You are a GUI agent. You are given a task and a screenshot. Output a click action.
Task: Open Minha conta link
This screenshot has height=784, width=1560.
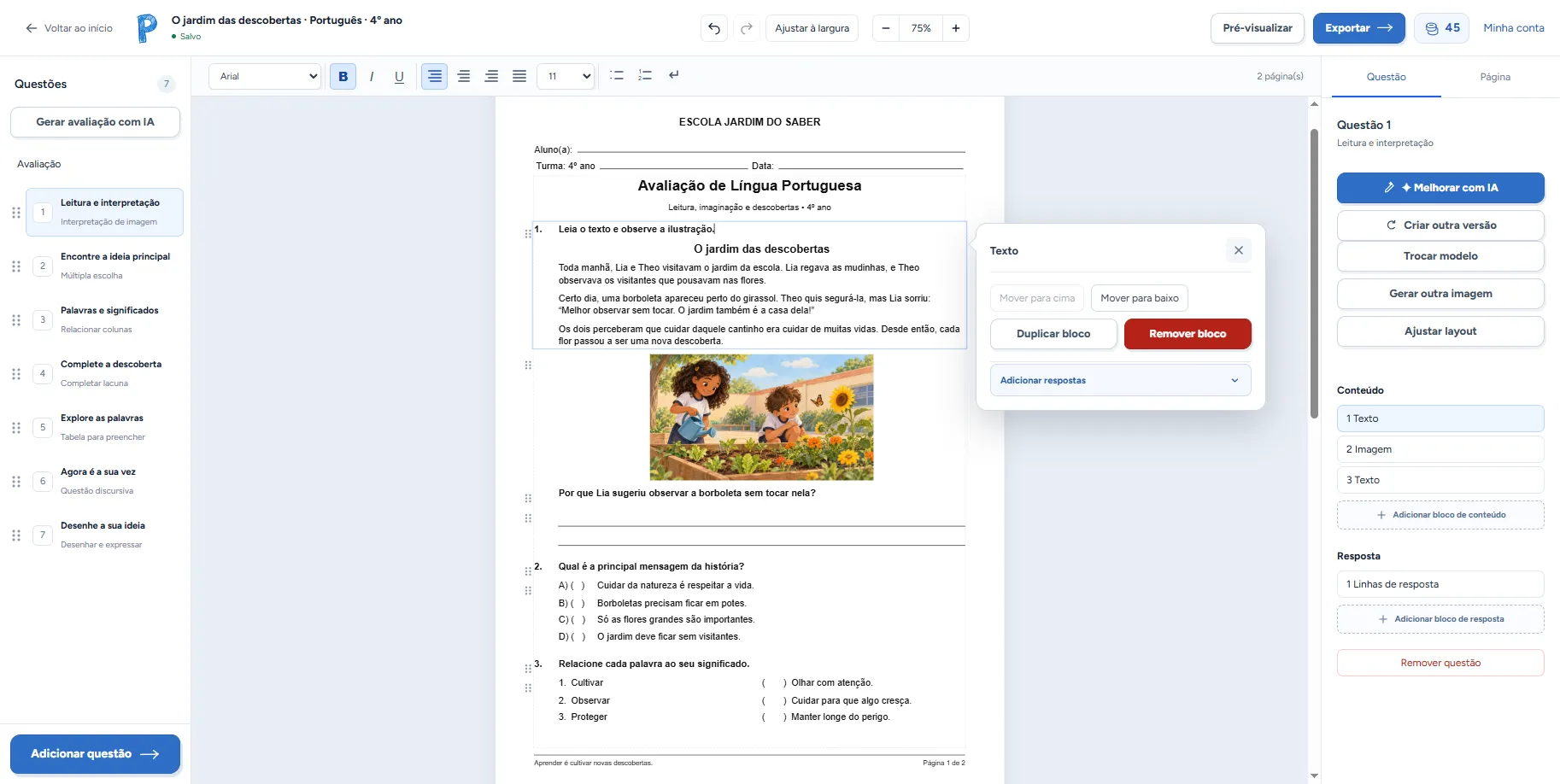pyautogui.click(x=1513, y=28)
